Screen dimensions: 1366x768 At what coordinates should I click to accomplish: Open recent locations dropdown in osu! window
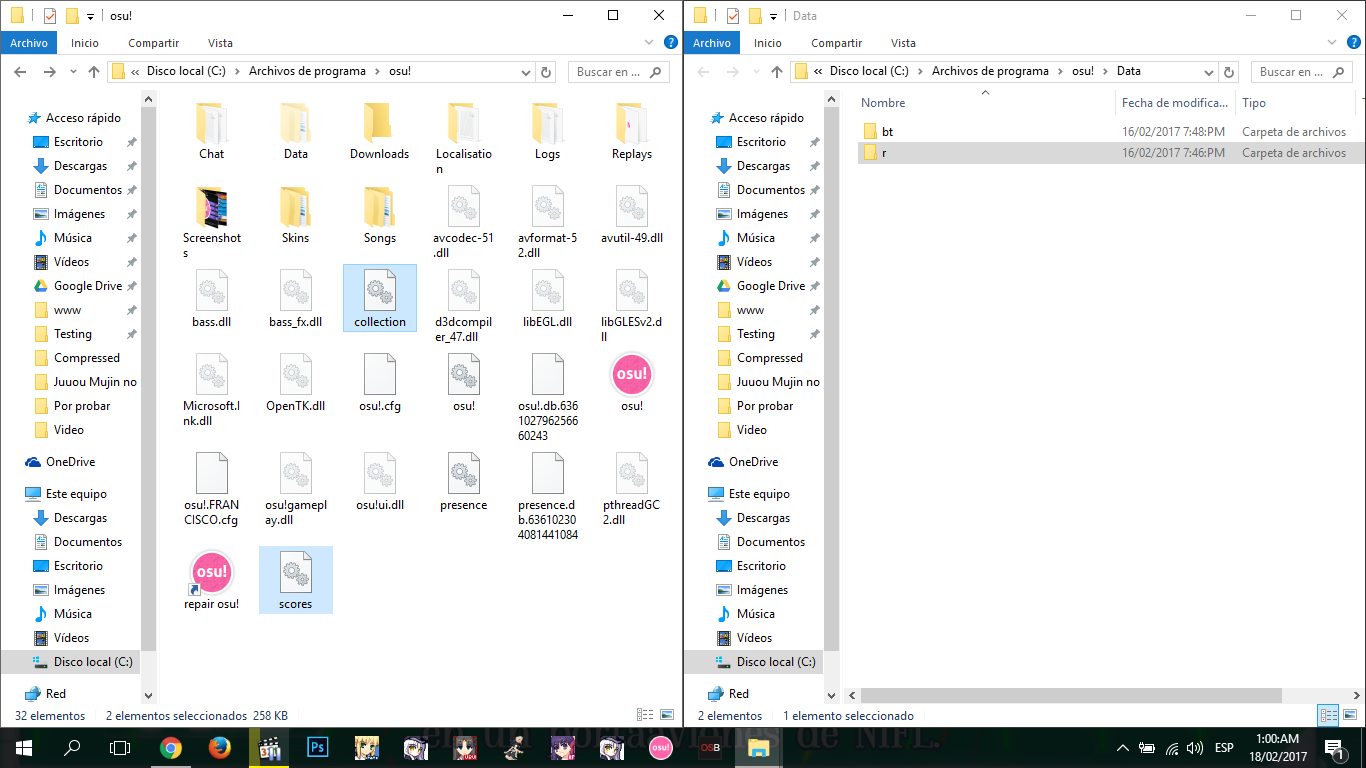73,72
